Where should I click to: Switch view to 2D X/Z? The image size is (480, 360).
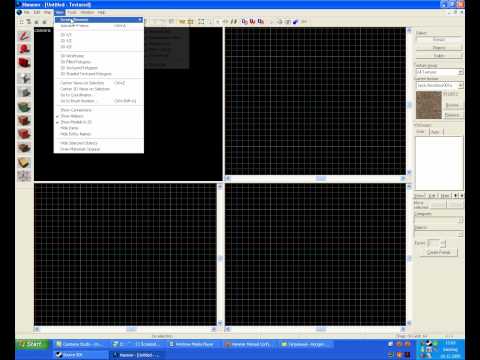99,47
